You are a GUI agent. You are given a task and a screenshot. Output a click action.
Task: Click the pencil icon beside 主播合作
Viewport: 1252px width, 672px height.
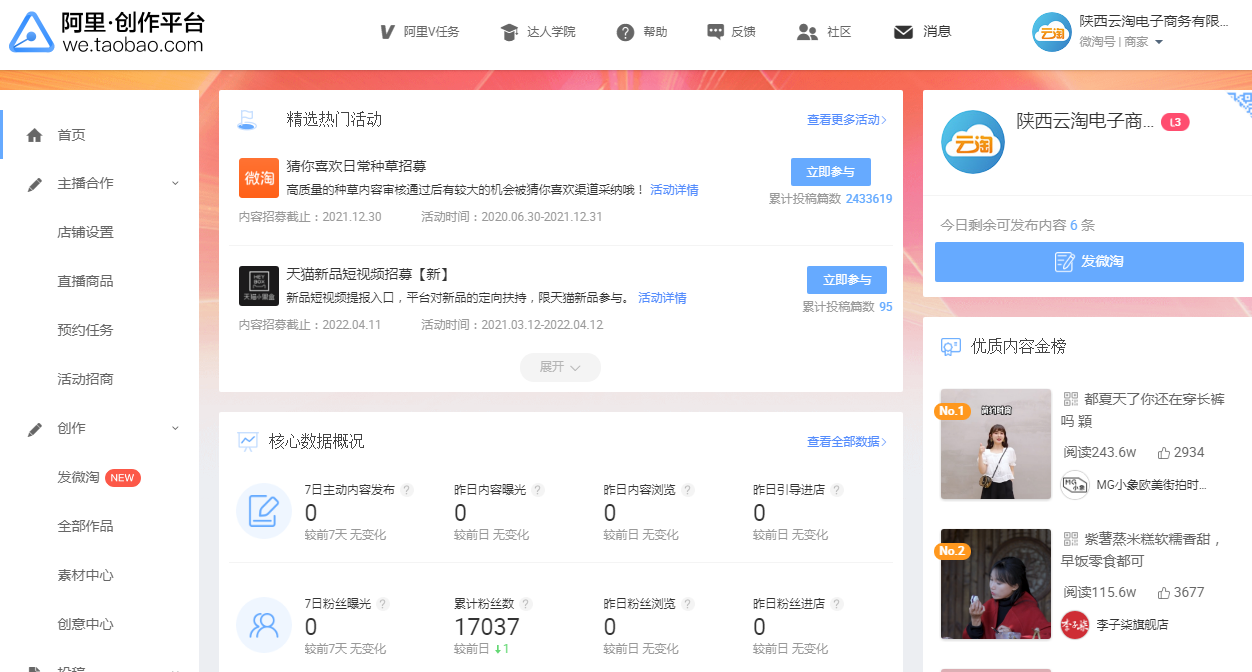point(35,184)
